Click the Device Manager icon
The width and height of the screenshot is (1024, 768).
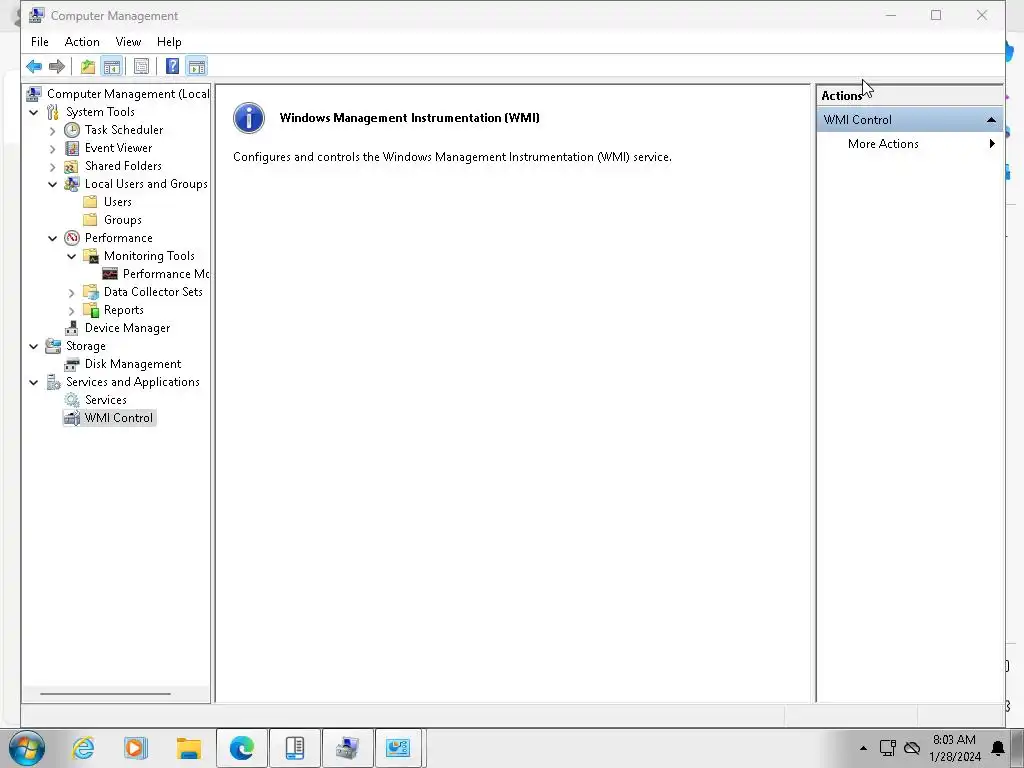point(72,328)
